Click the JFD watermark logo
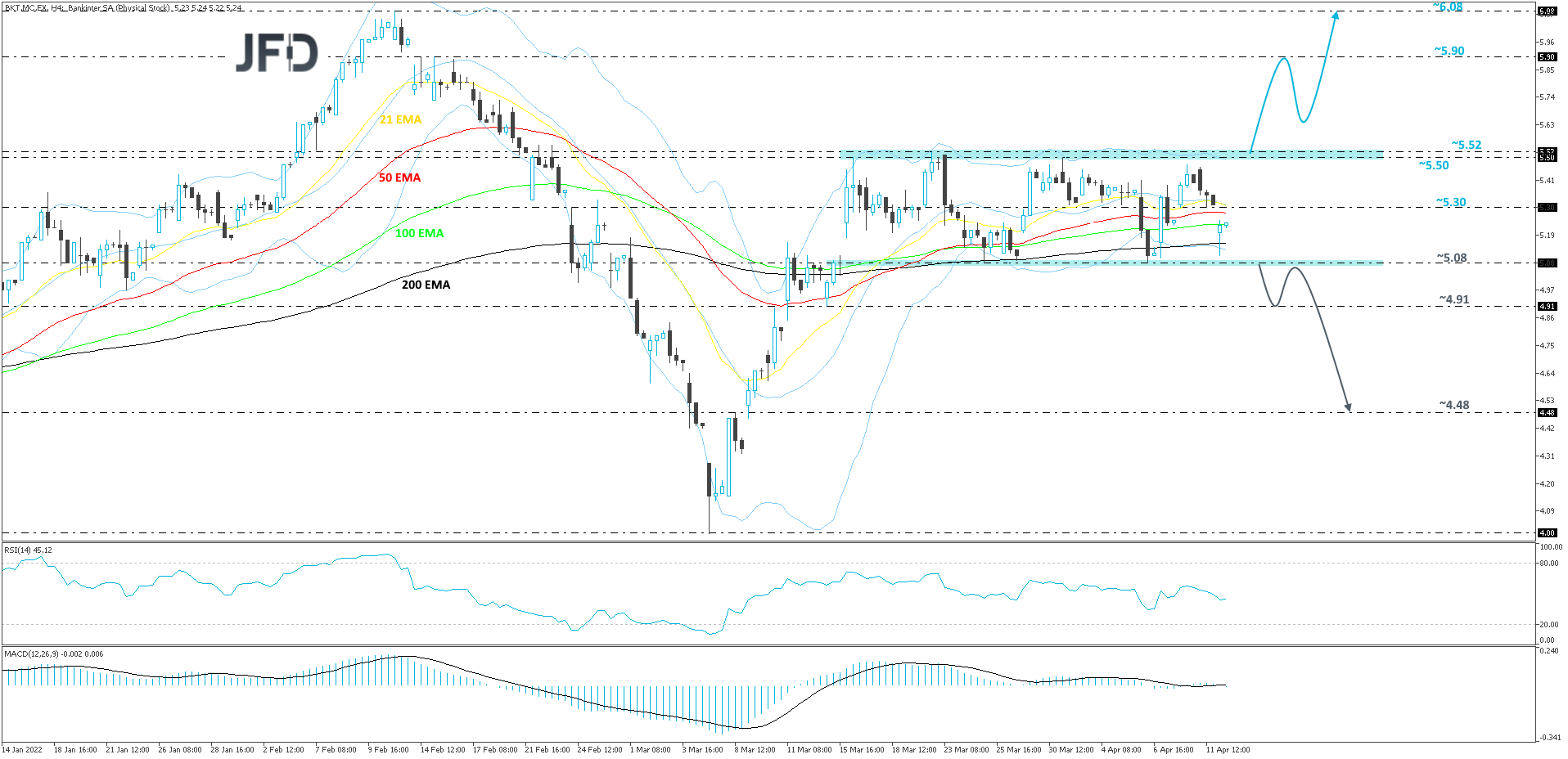Screen dimensions: 1568x759 [278, 53]
